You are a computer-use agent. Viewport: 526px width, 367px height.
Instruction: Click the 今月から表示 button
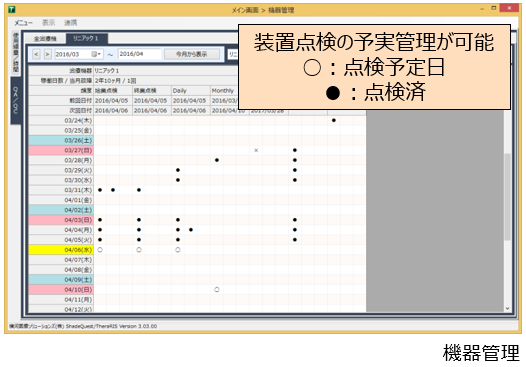[x=192, y=54]
